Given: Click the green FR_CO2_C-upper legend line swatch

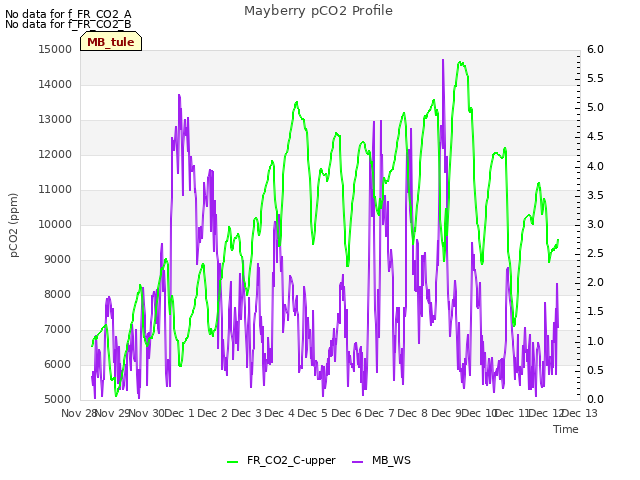Looking at the screenshot, I should [x=233, y=462].
